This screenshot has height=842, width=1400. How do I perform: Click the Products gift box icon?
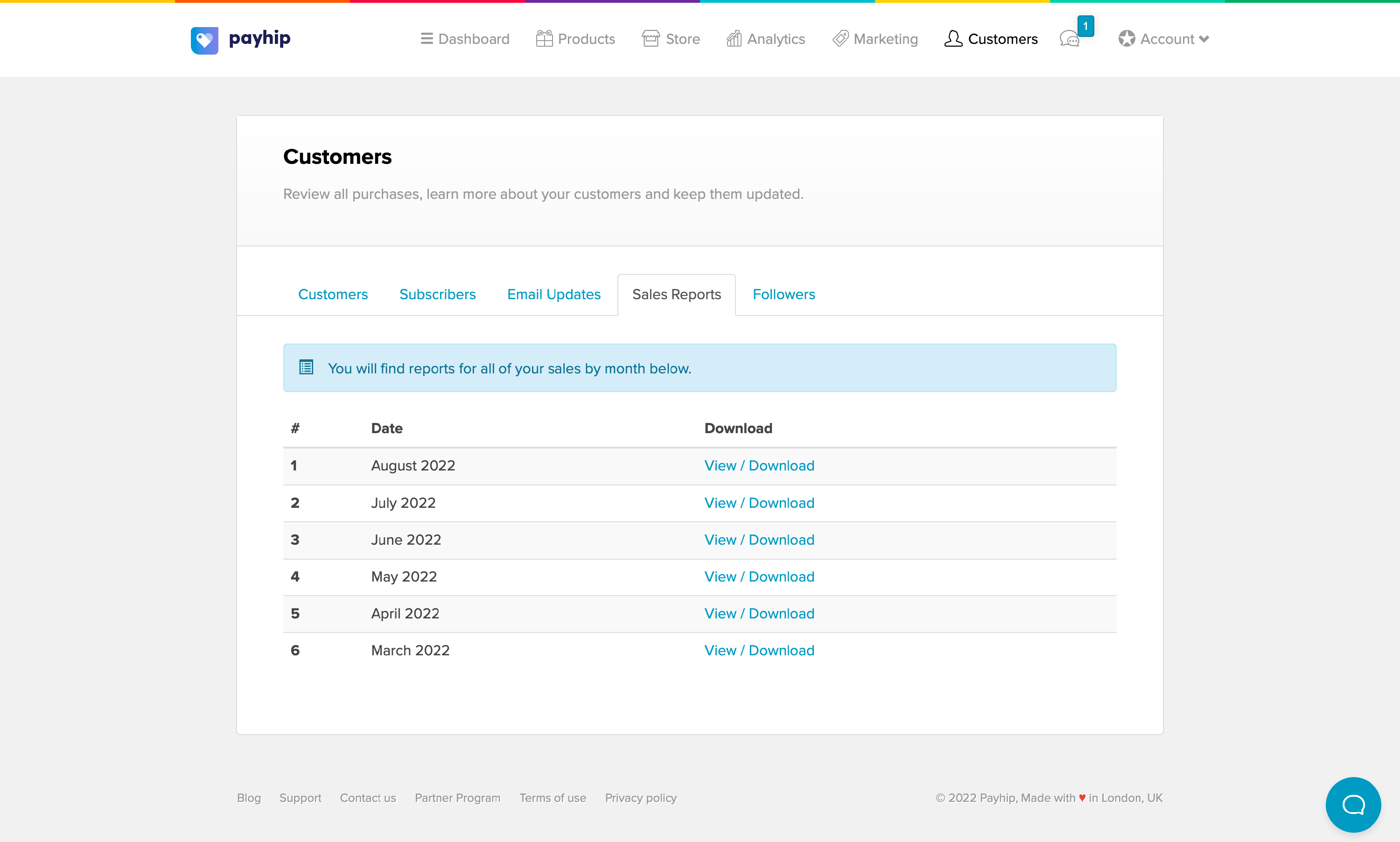[x=544, y=38]
